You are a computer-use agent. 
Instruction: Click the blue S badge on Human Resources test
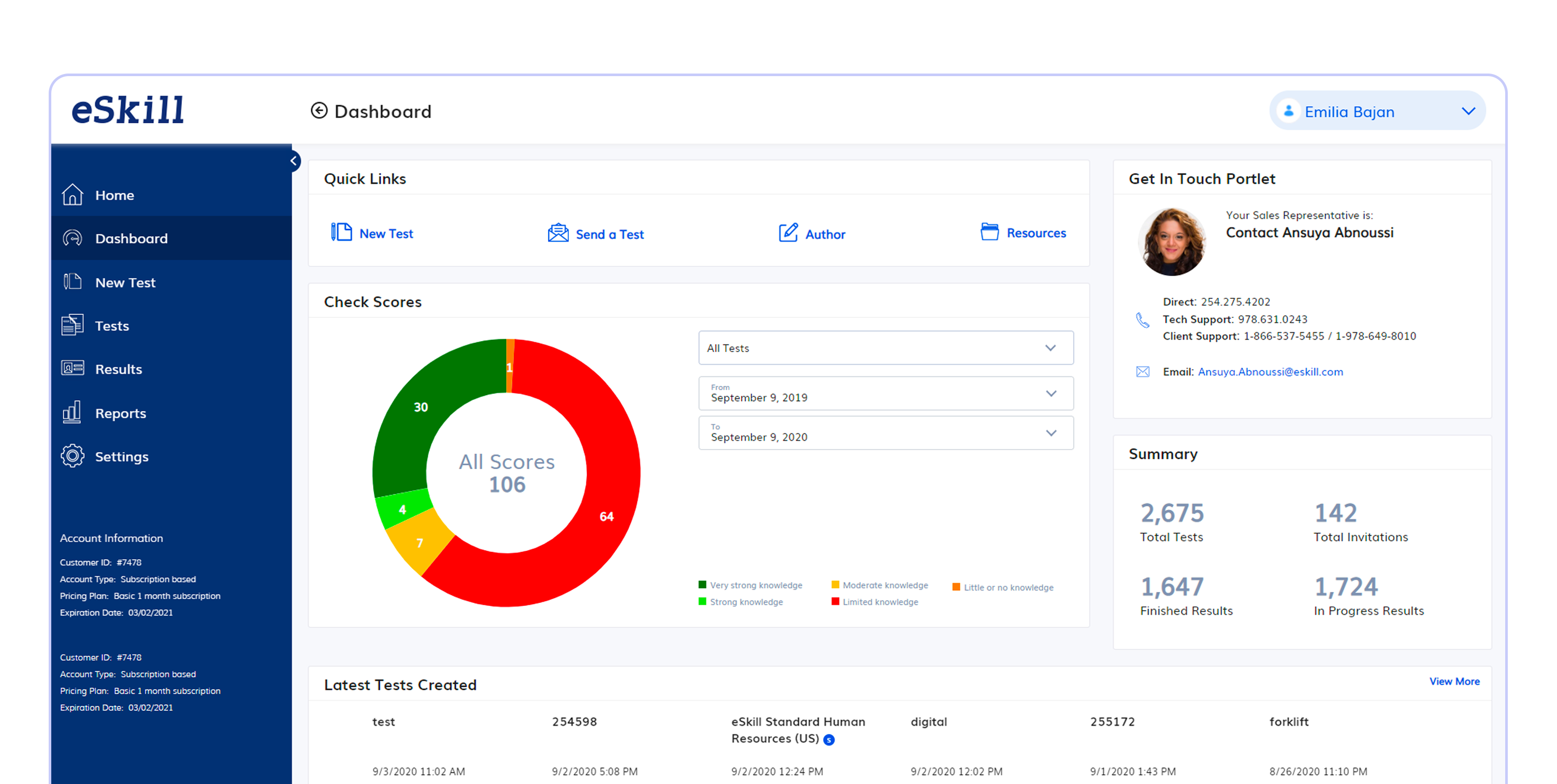829,739
